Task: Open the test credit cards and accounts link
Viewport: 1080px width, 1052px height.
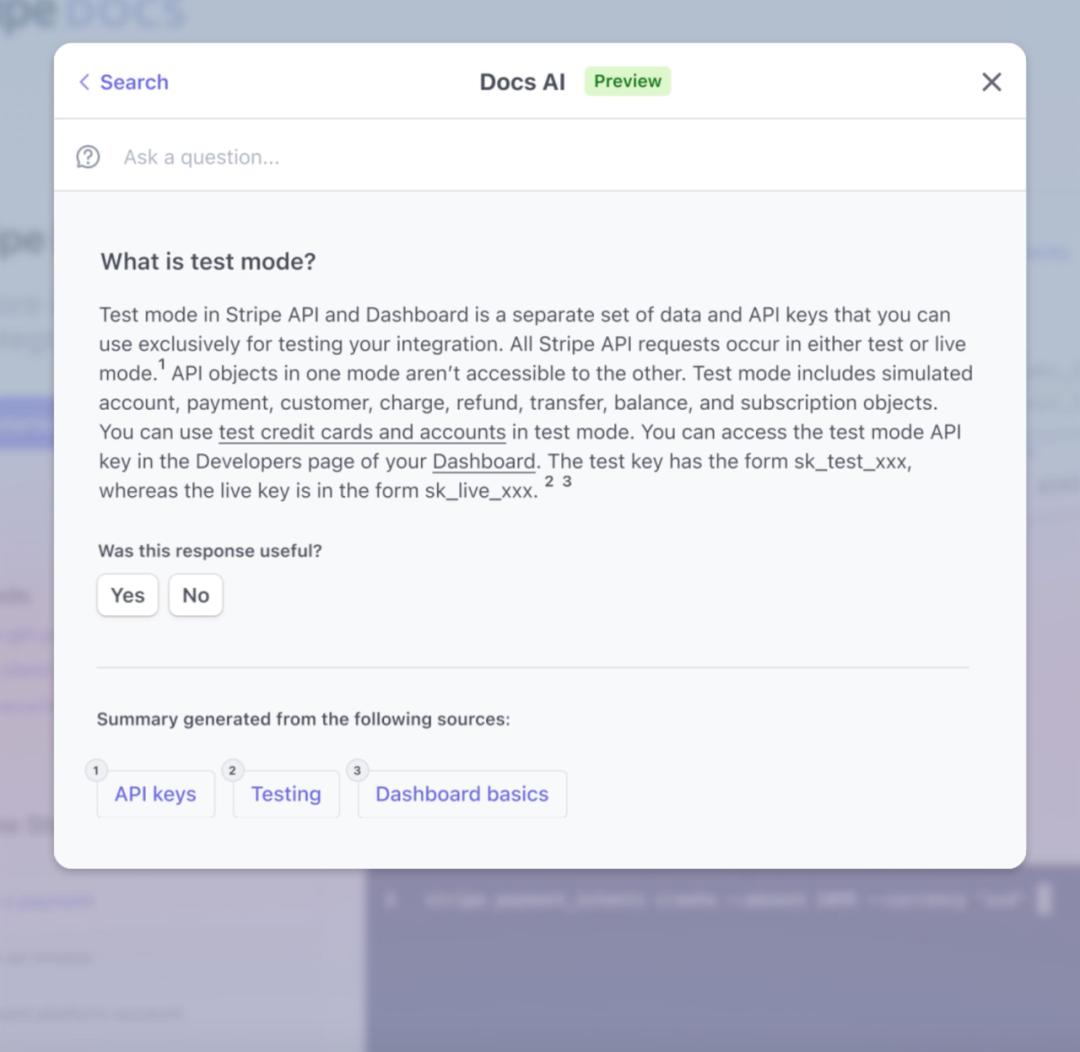Action: point(362,432)
